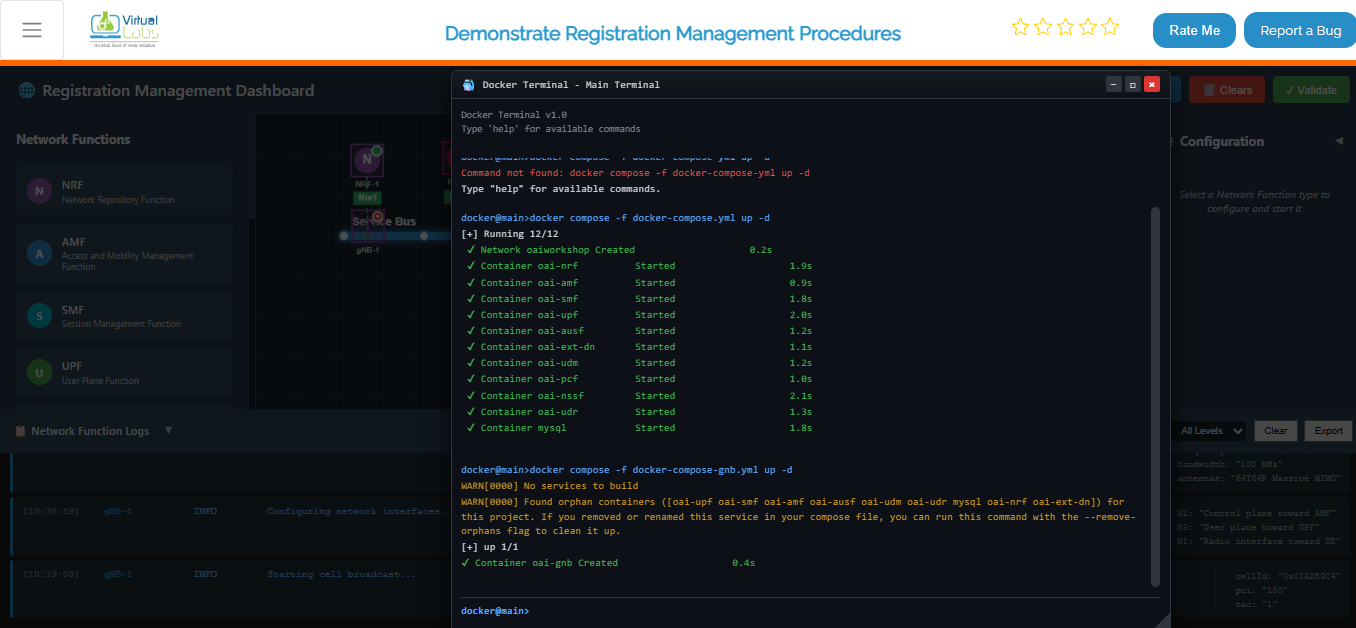This screenshot has height=628, width=1356.
Task: Select the NRF-1 node on canvas
Action: tap(367, 160)
